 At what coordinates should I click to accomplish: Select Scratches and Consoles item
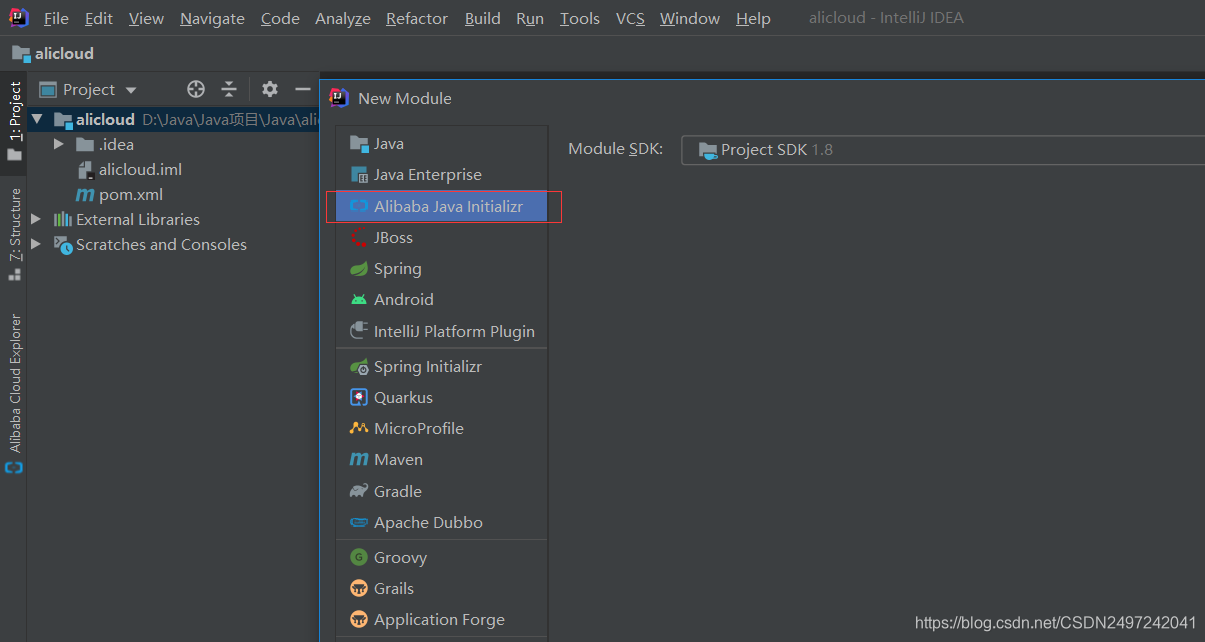[150, 244]
